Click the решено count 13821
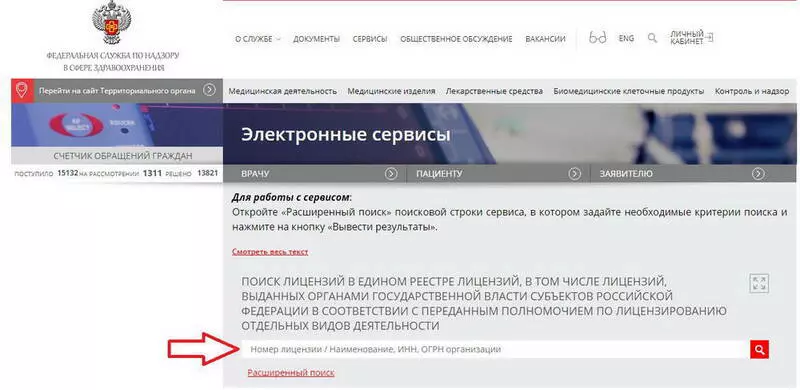The height and width of the screenshot is (390, 800). pyautogui.click(x=208, y=174)
